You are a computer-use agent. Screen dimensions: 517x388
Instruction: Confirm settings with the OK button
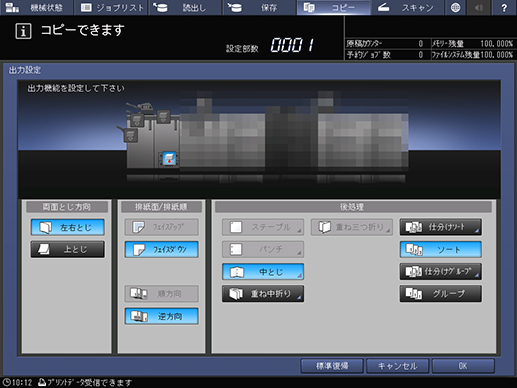pyautogui.click(x=463, y=366)
